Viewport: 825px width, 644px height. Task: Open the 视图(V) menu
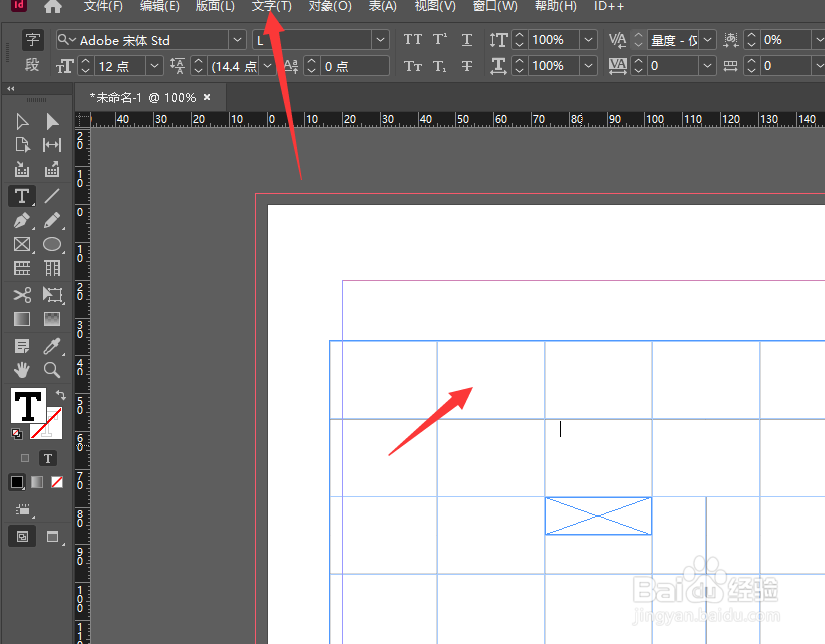point(435,6)
